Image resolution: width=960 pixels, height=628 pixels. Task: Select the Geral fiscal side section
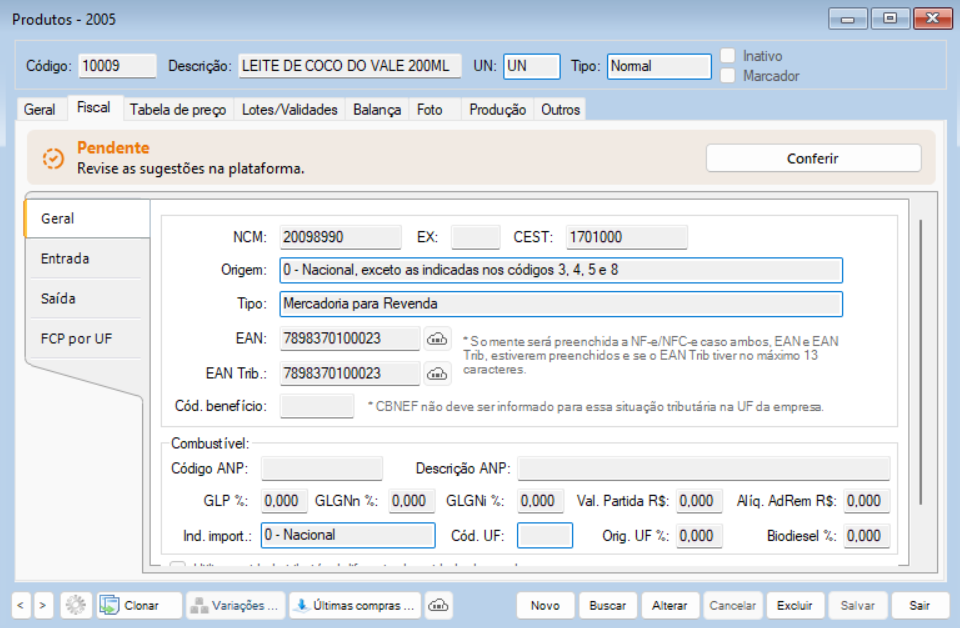click(x=87, y=219)
